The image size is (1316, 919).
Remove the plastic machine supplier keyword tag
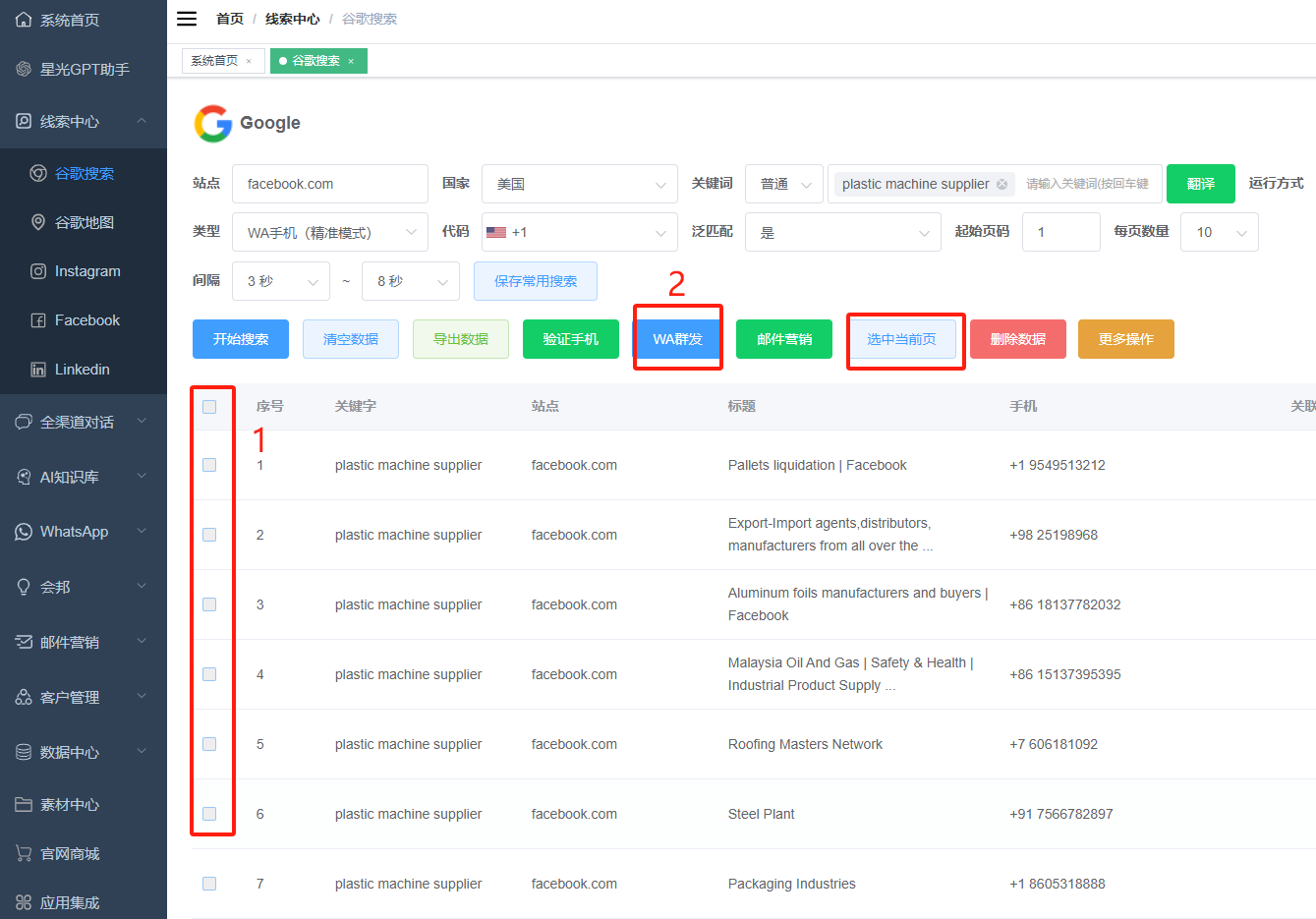click(1001, 184)
